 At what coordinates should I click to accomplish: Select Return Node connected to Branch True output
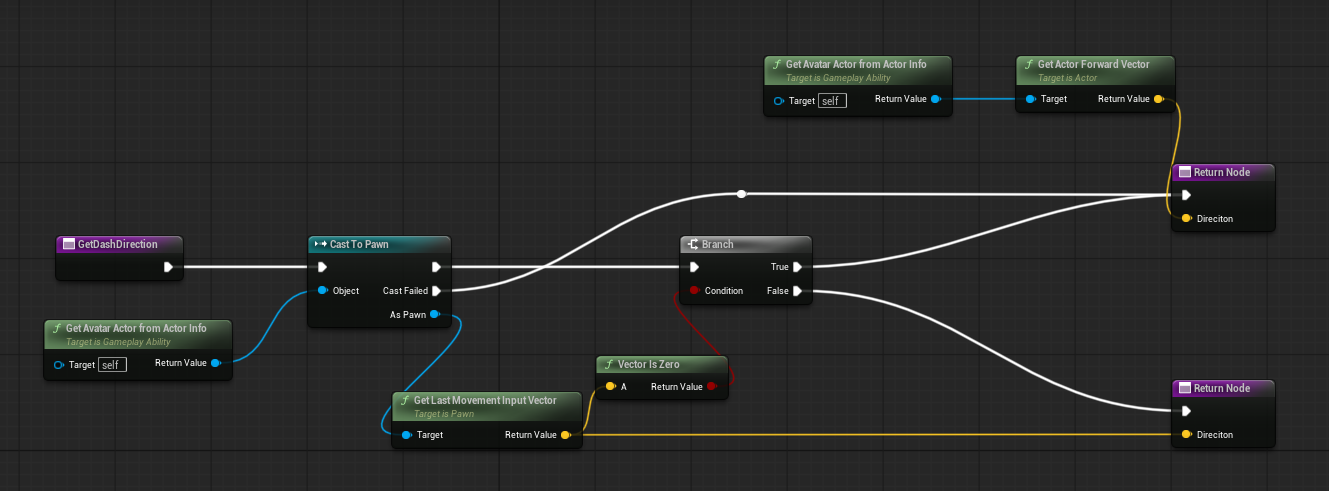[x=1224, y=172]
